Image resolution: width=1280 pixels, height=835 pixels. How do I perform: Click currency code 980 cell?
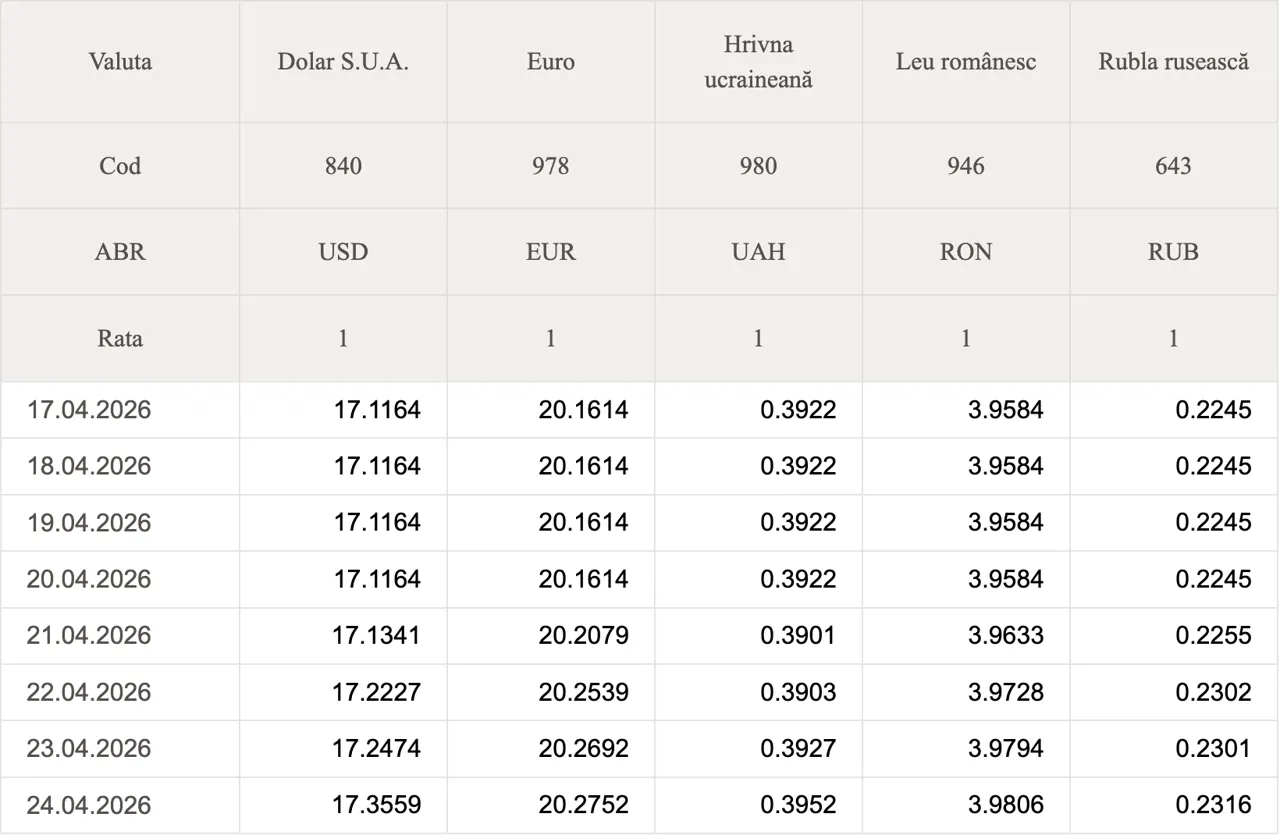pos(758,166)
